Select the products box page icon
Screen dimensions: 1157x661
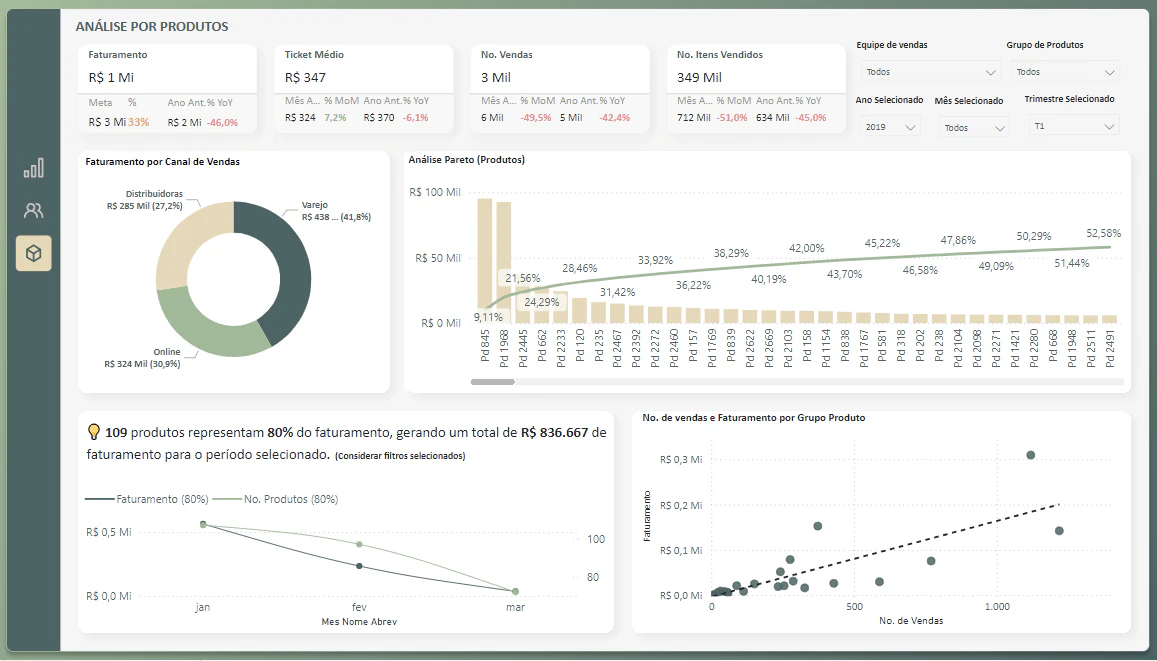click(34, 253)
